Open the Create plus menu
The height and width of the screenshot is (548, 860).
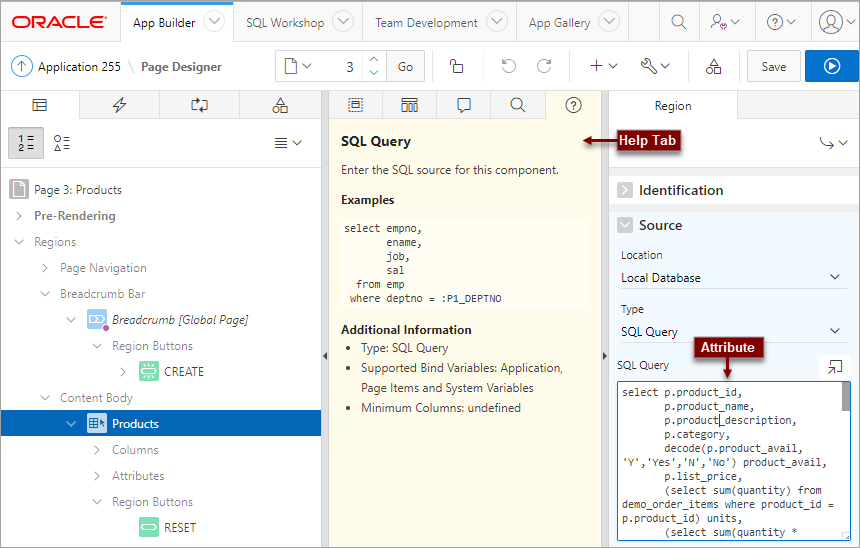pyautogui.click(x=603, y=66)
